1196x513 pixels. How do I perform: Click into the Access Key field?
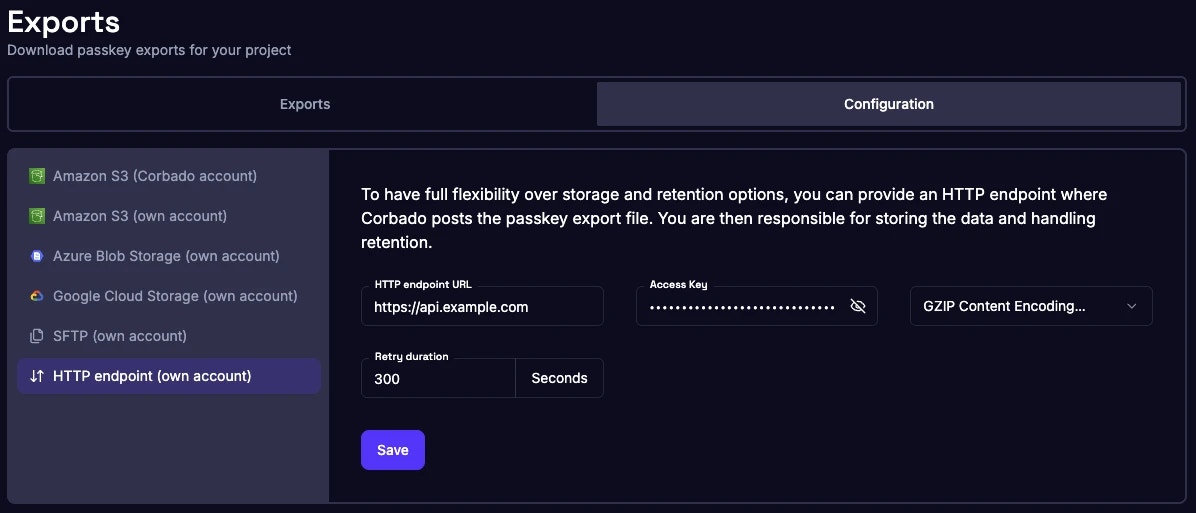click(742, 307)
